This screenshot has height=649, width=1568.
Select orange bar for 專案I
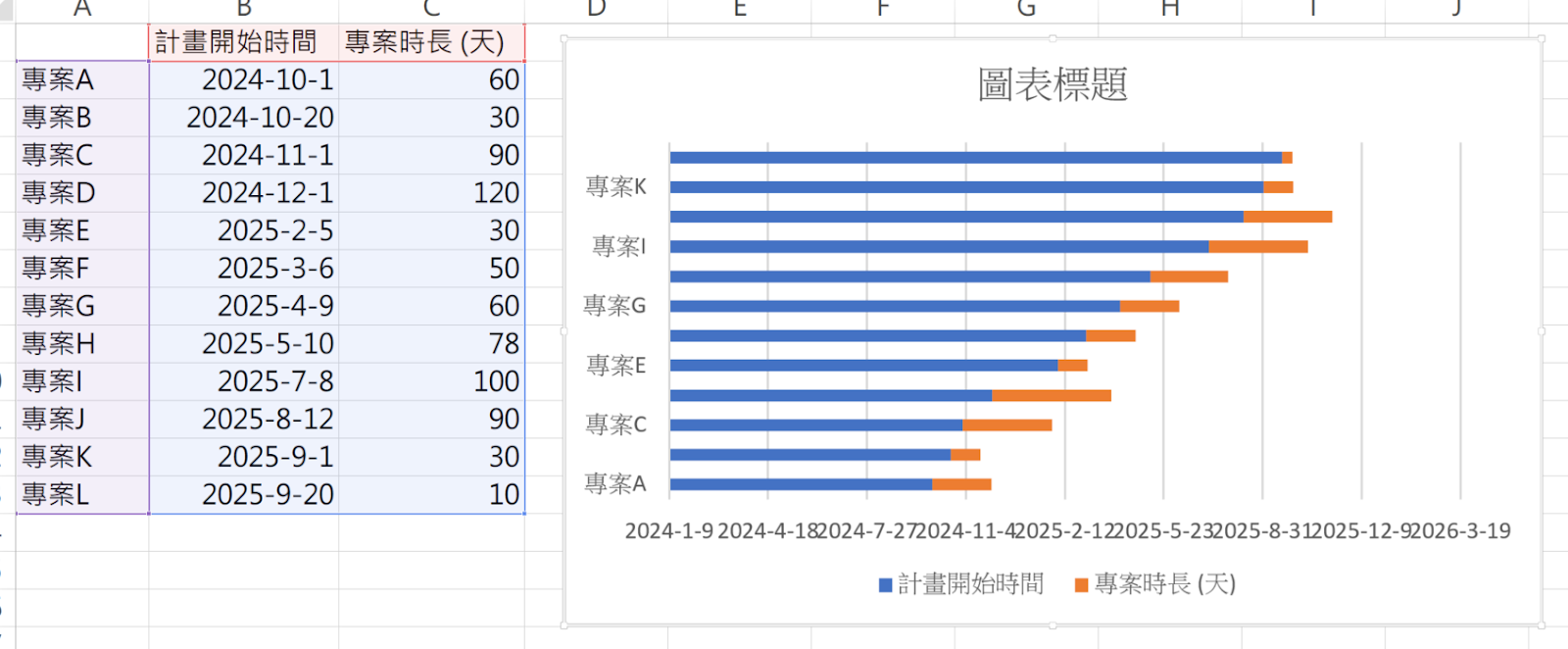coord(1258,246)
